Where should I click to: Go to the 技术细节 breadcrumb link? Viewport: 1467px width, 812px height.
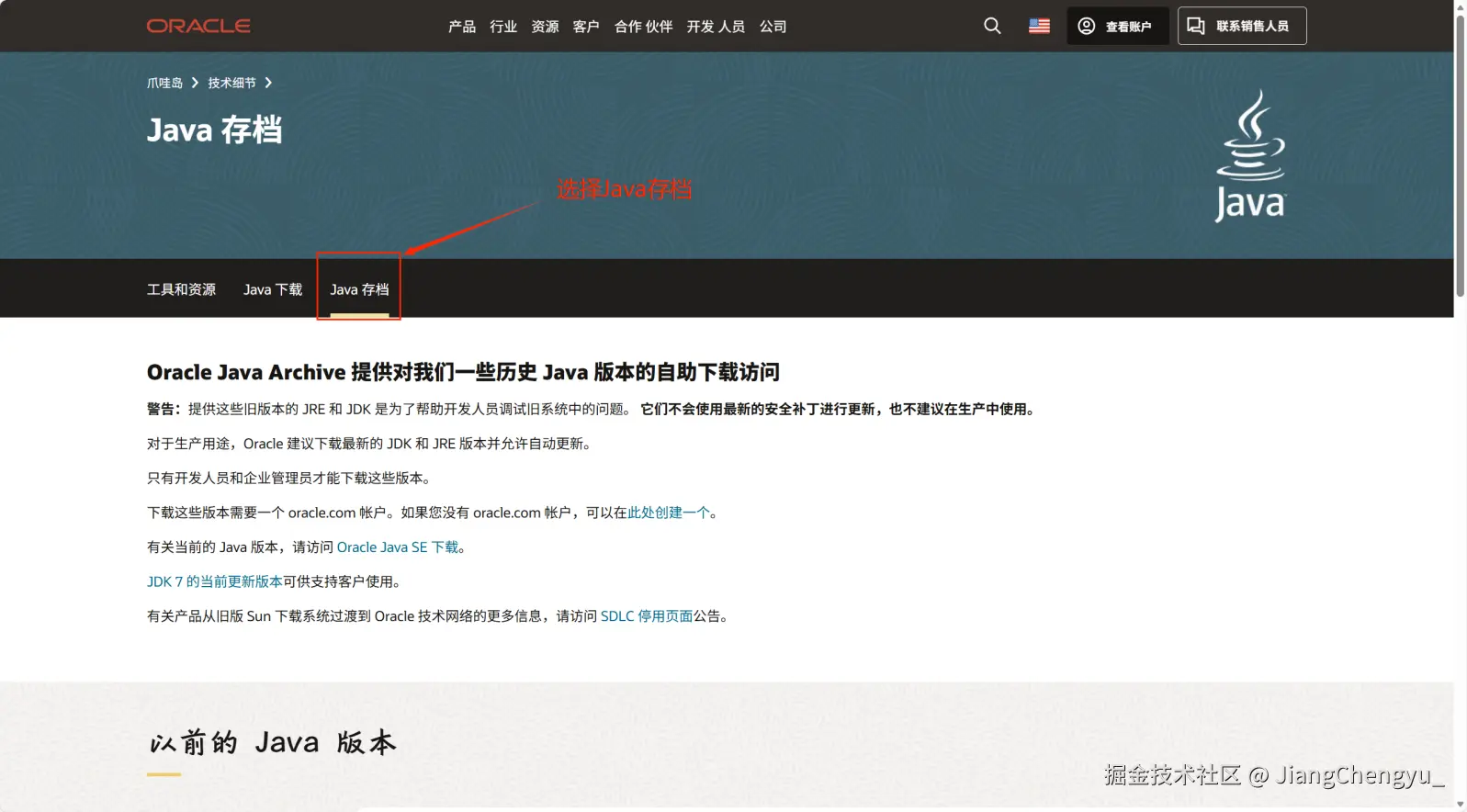tap(231, 83)
